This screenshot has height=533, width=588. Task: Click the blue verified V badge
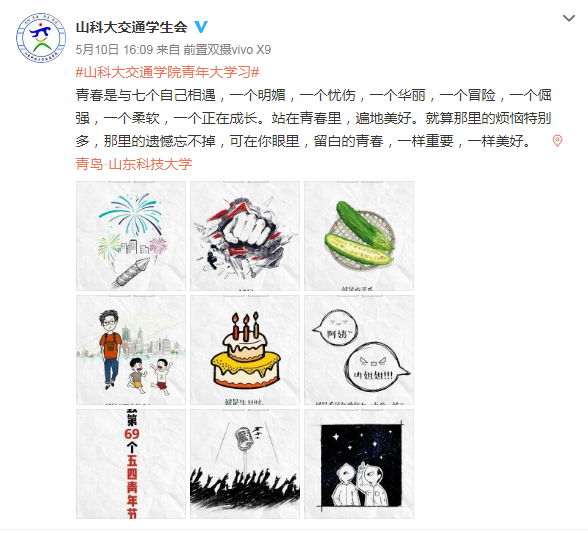pos(201,27)
